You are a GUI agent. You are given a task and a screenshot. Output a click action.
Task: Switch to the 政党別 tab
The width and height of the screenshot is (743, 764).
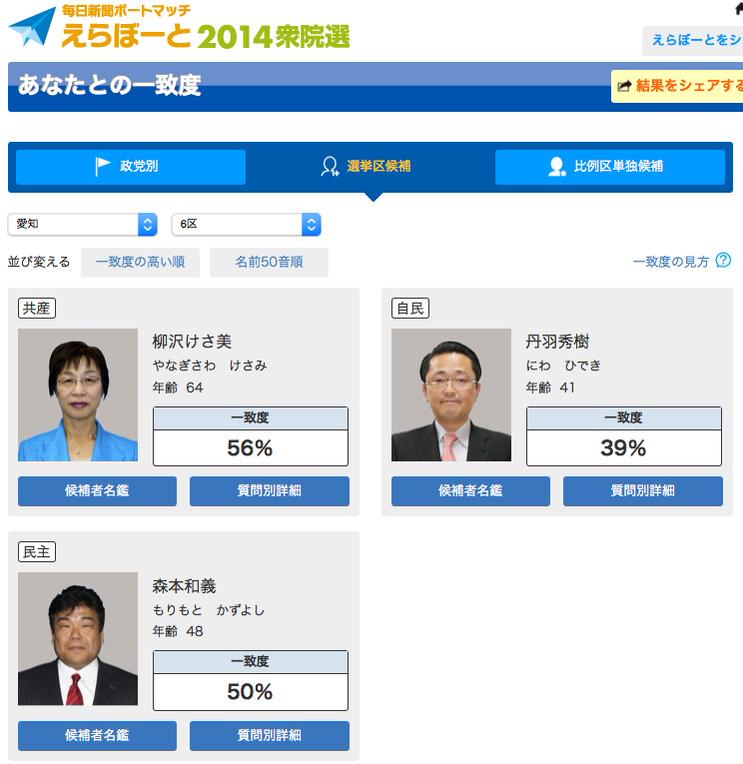coord(131,167)
